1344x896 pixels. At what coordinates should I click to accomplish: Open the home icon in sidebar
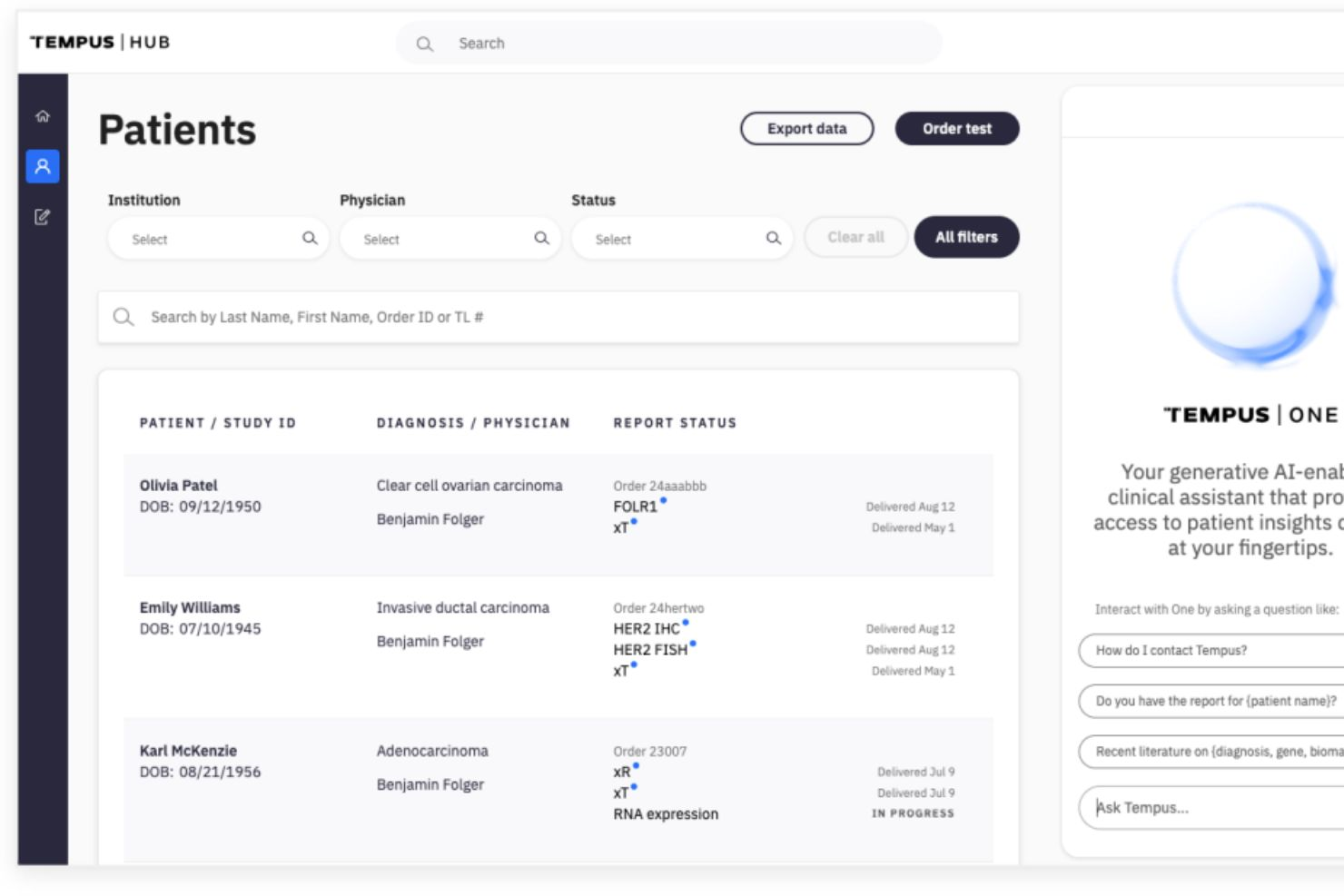pos(43,116)
